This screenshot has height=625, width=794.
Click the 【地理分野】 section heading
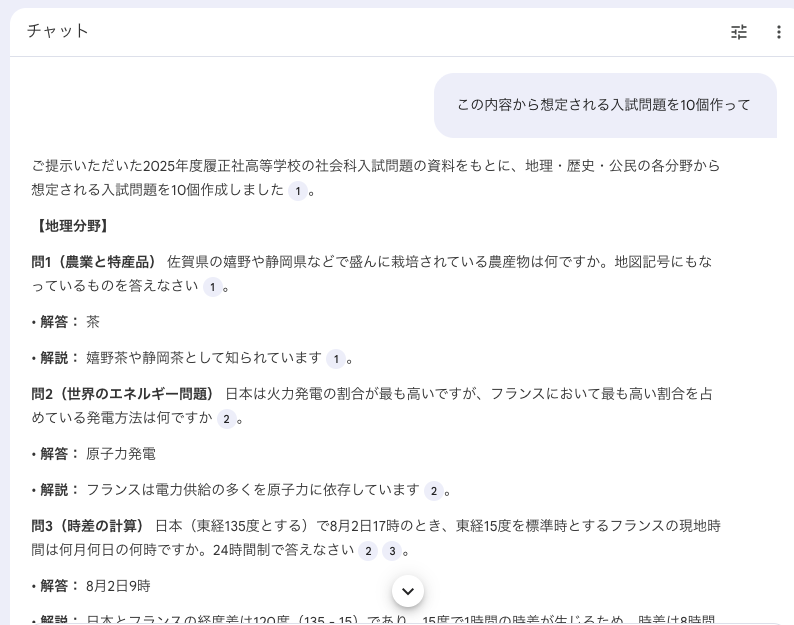72,226
